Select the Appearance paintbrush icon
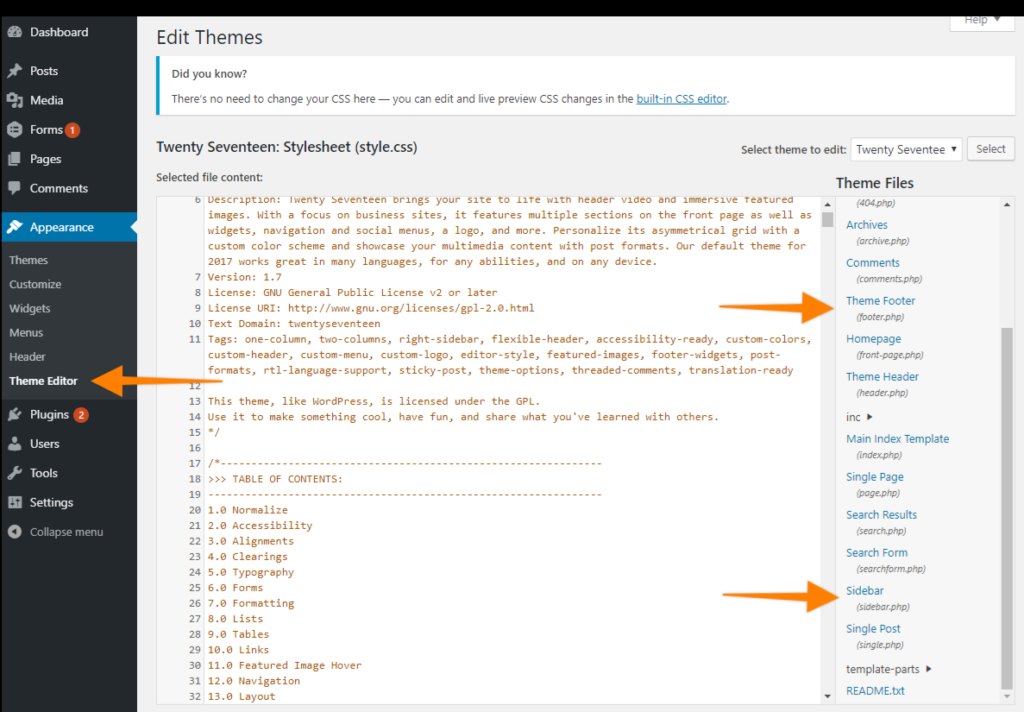The image size is (1024, 712). (x=14, y=226)
